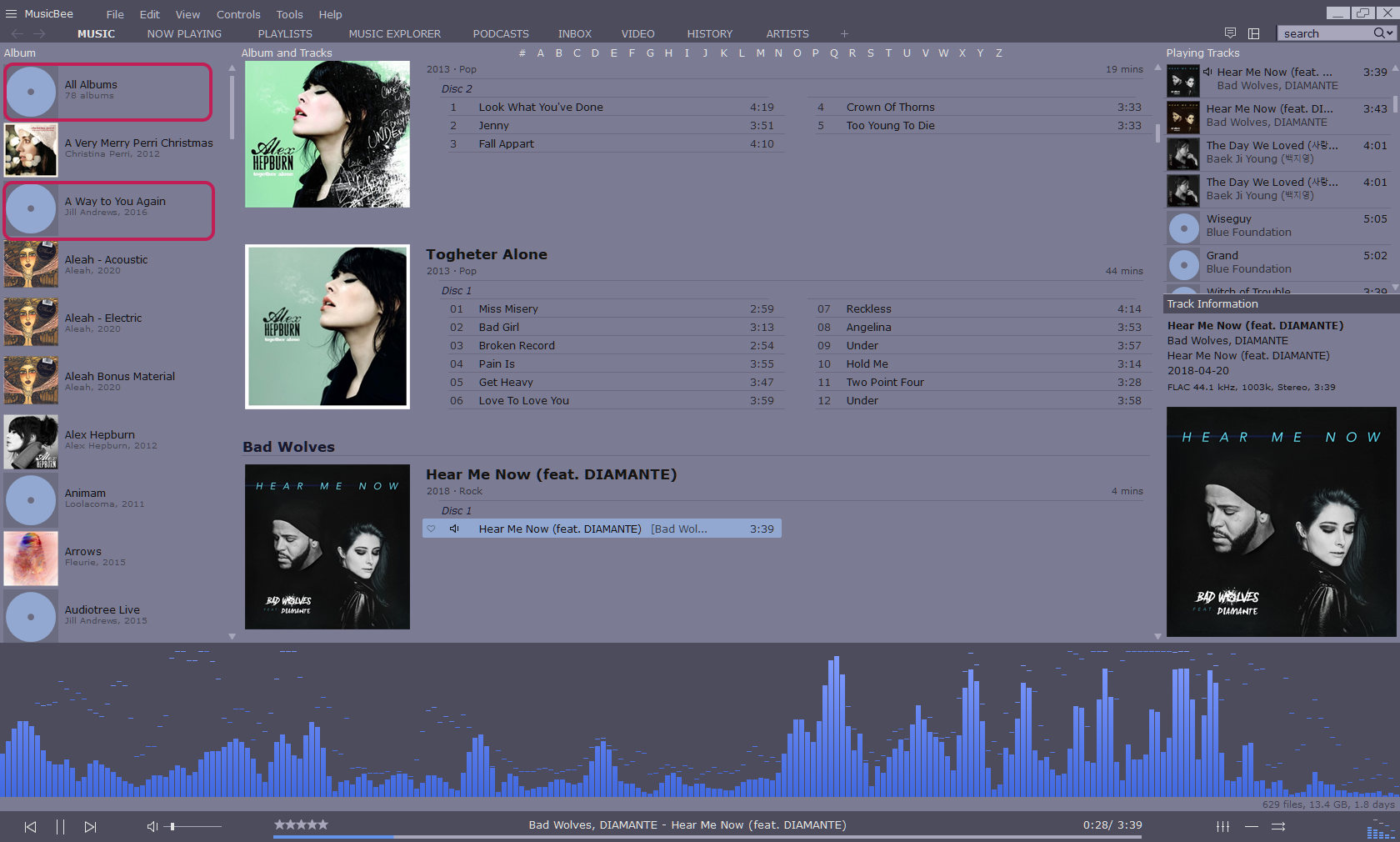This screenshot has height=842, width=1400.
Task: Select track Crown Of Thorns
Action: tap(979, 107)
